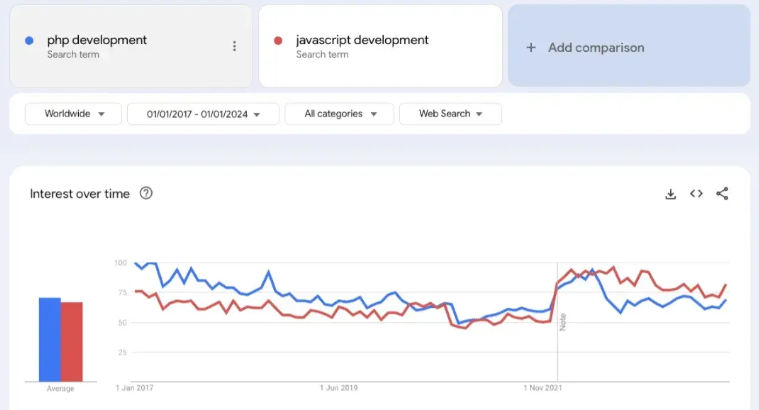759x410 pixels.
Task: Open the Web Search type dropdown
Action: click(450, 114)
